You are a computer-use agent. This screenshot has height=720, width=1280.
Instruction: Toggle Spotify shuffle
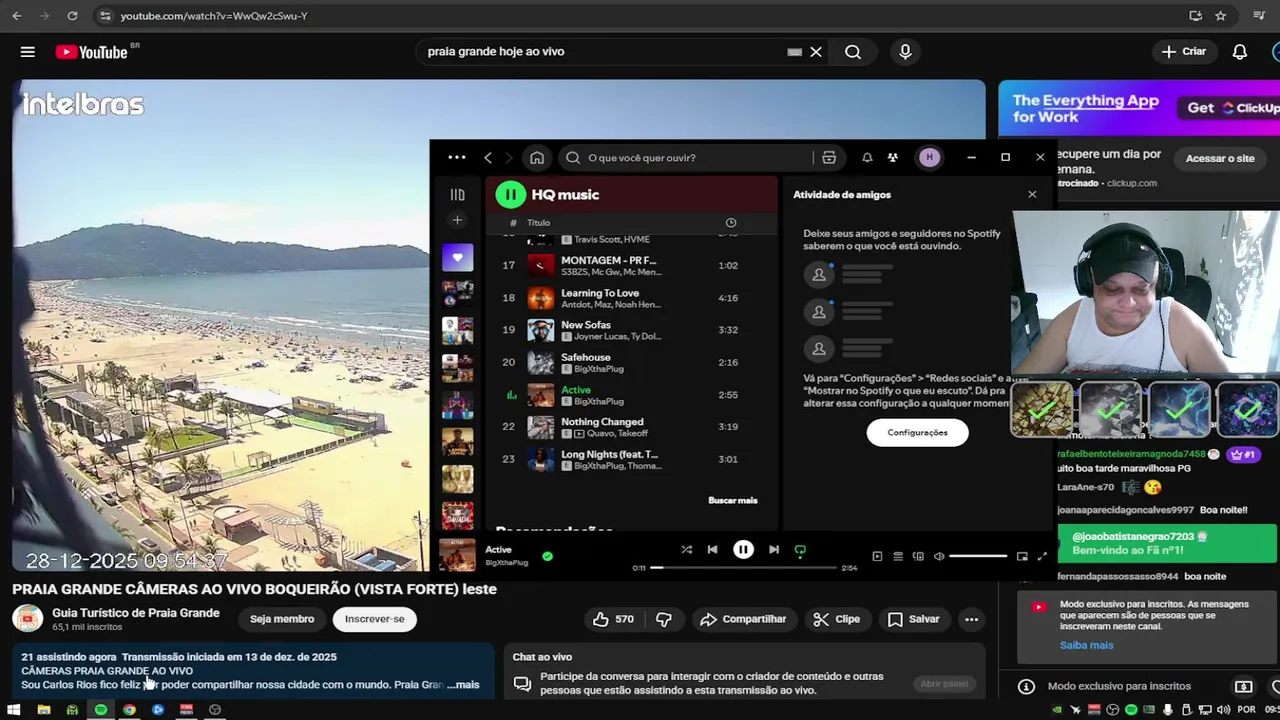tap(686, 550)
